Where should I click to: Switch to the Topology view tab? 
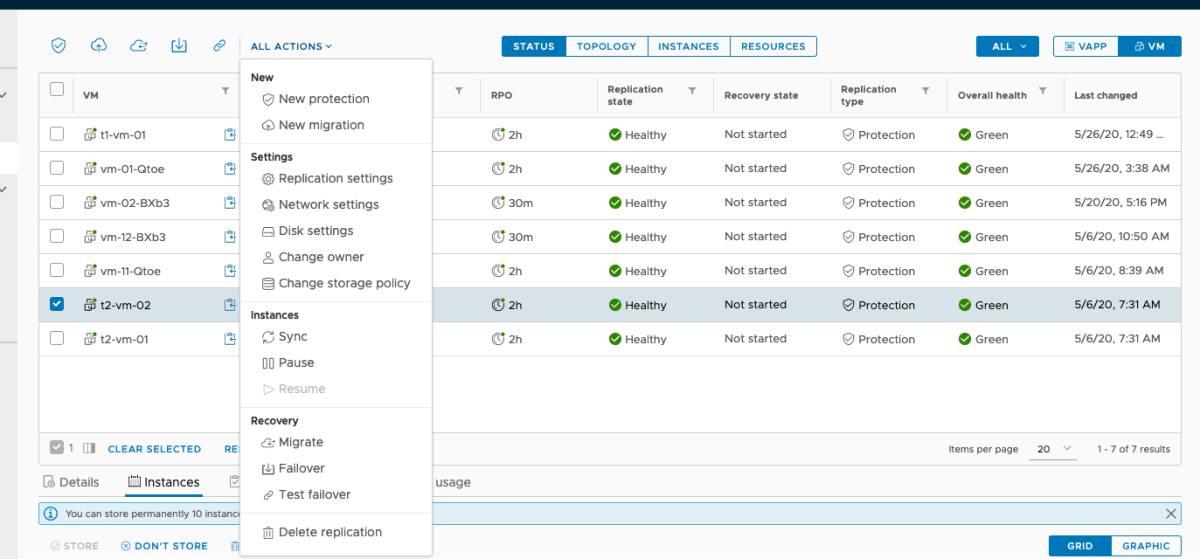pos(606,46)
